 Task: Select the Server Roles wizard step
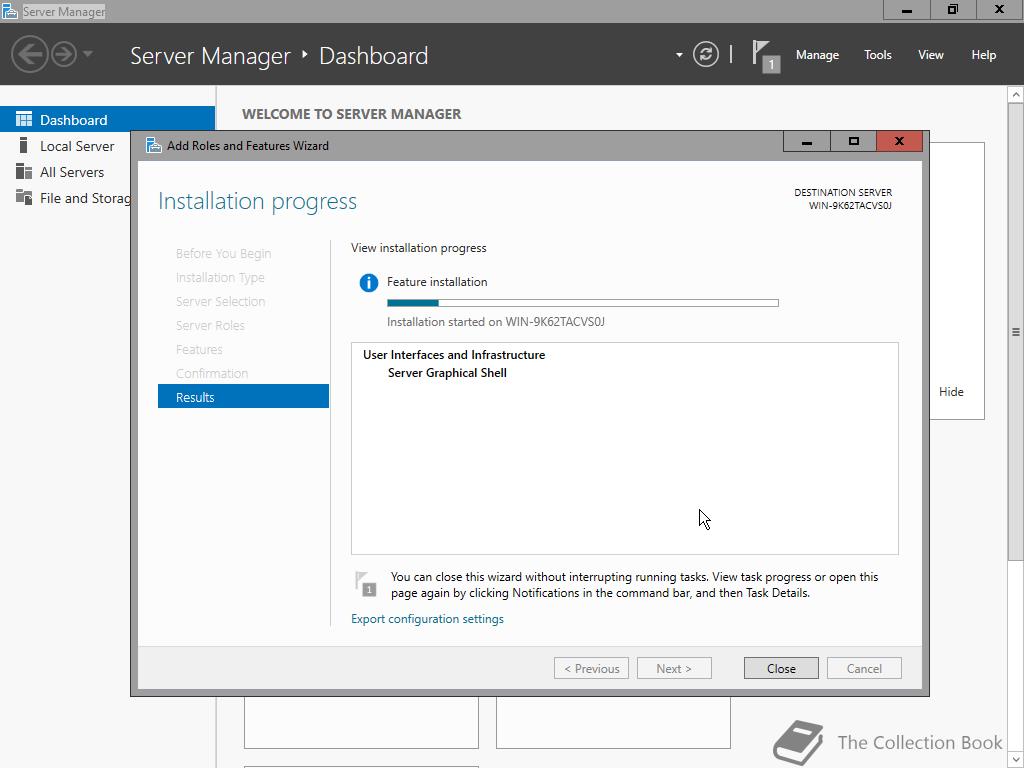click(x=210, y=325)
